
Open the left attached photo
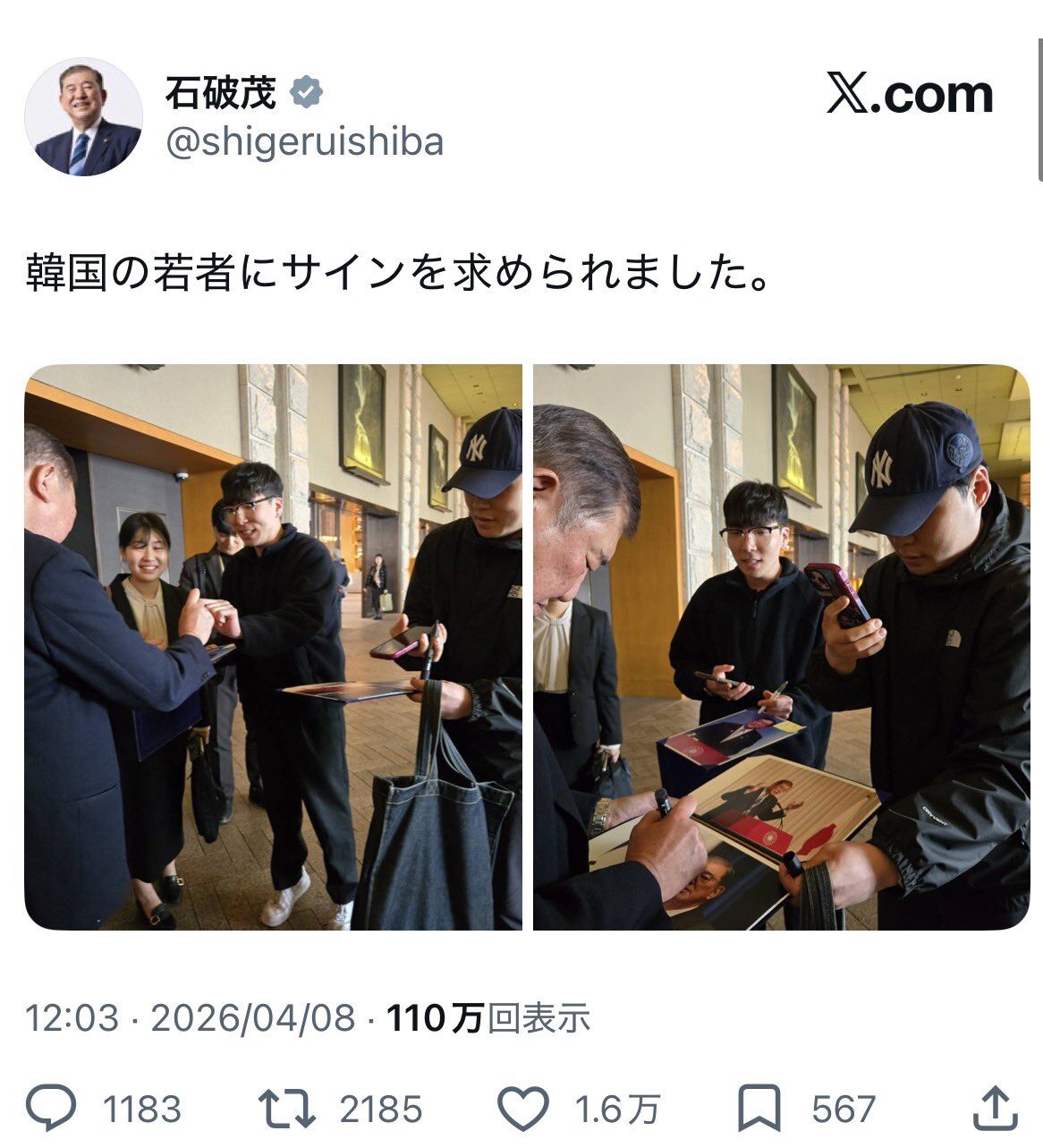(x=273, y=647)
